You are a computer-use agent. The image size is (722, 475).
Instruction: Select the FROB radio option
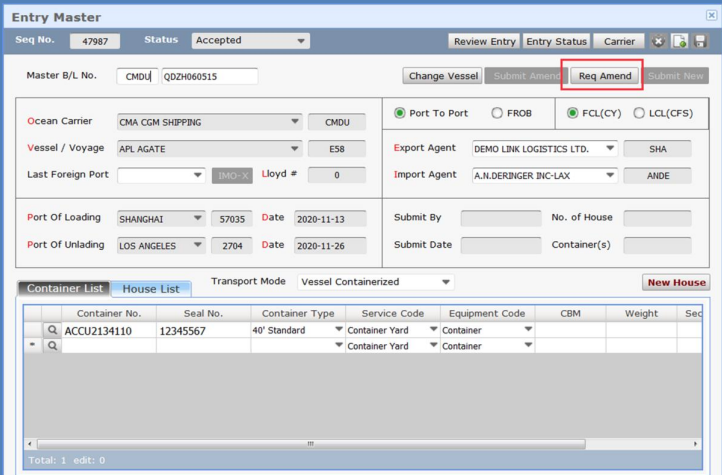pos(497,113)
